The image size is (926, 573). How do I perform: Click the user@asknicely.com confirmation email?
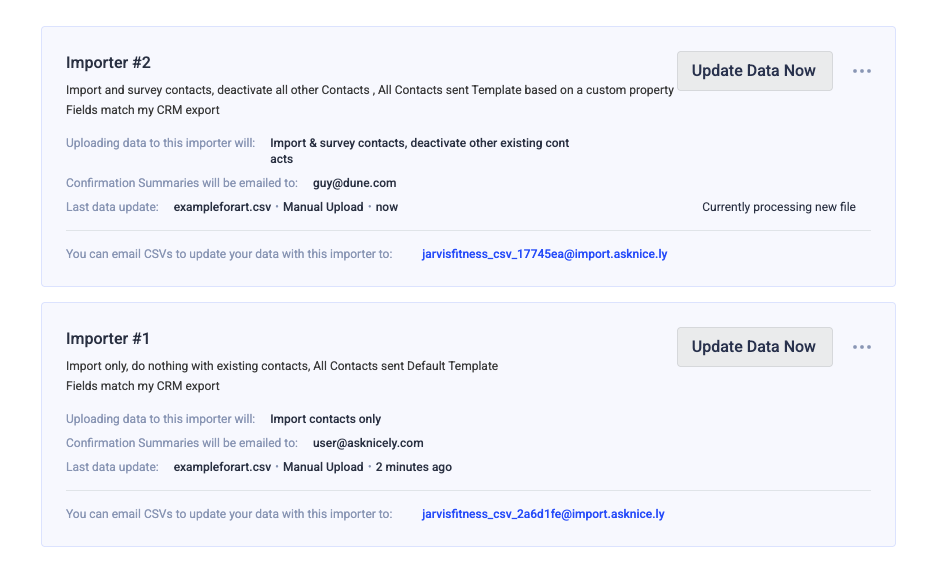(x=368, y=443)
